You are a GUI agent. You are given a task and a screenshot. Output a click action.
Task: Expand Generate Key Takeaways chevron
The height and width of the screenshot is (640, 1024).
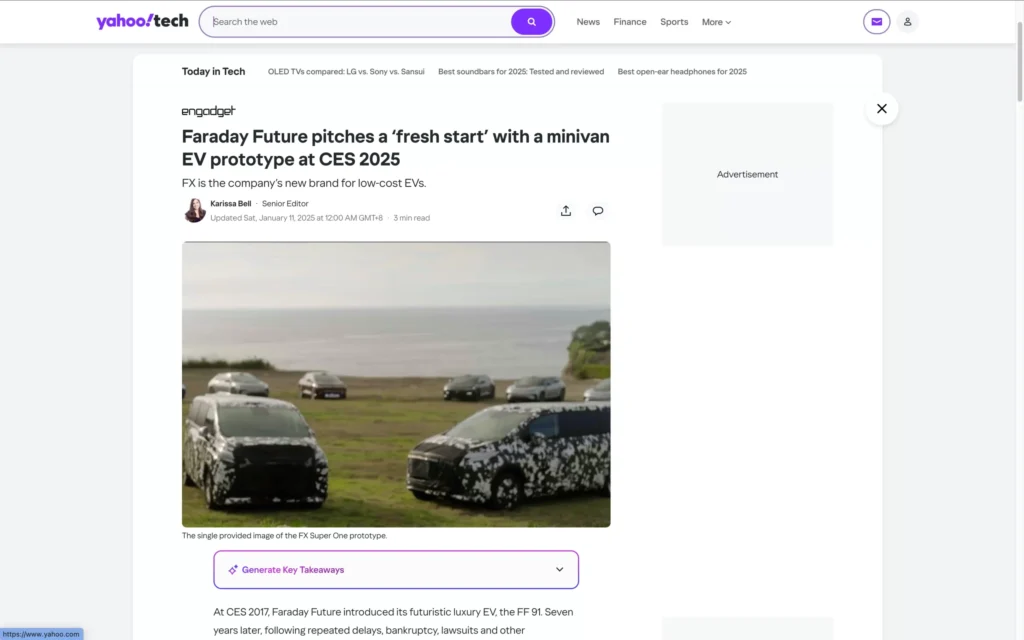559,570
